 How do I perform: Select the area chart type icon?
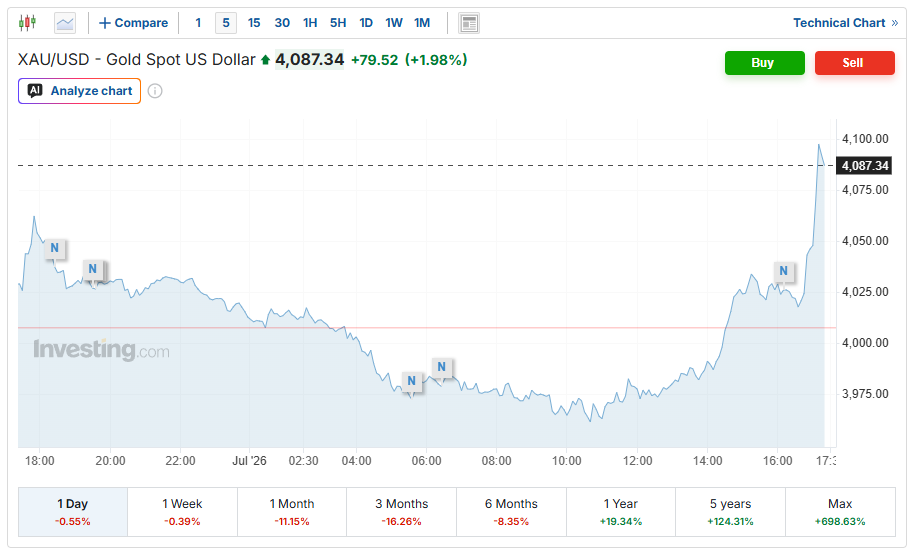(65, 23)
